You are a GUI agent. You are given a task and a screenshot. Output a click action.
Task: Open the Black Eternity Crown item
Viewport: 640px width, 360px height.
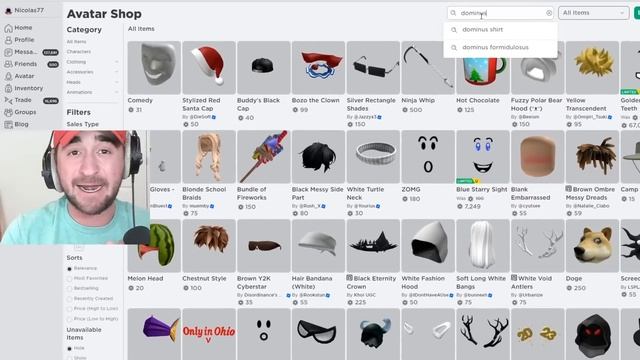[373, 246]
